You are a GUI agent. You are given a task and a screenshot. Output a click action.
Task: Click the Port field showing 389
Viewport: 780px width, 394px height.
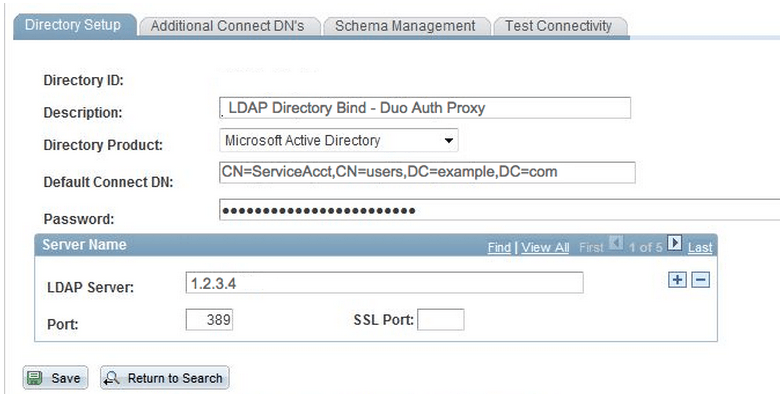(x=209, y=319)
